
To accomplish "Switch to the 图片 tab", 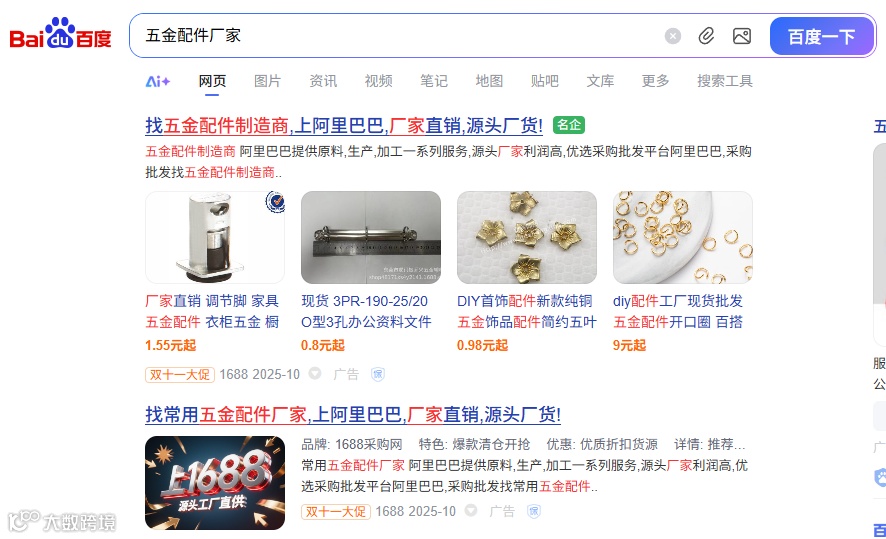I will 267,81.
